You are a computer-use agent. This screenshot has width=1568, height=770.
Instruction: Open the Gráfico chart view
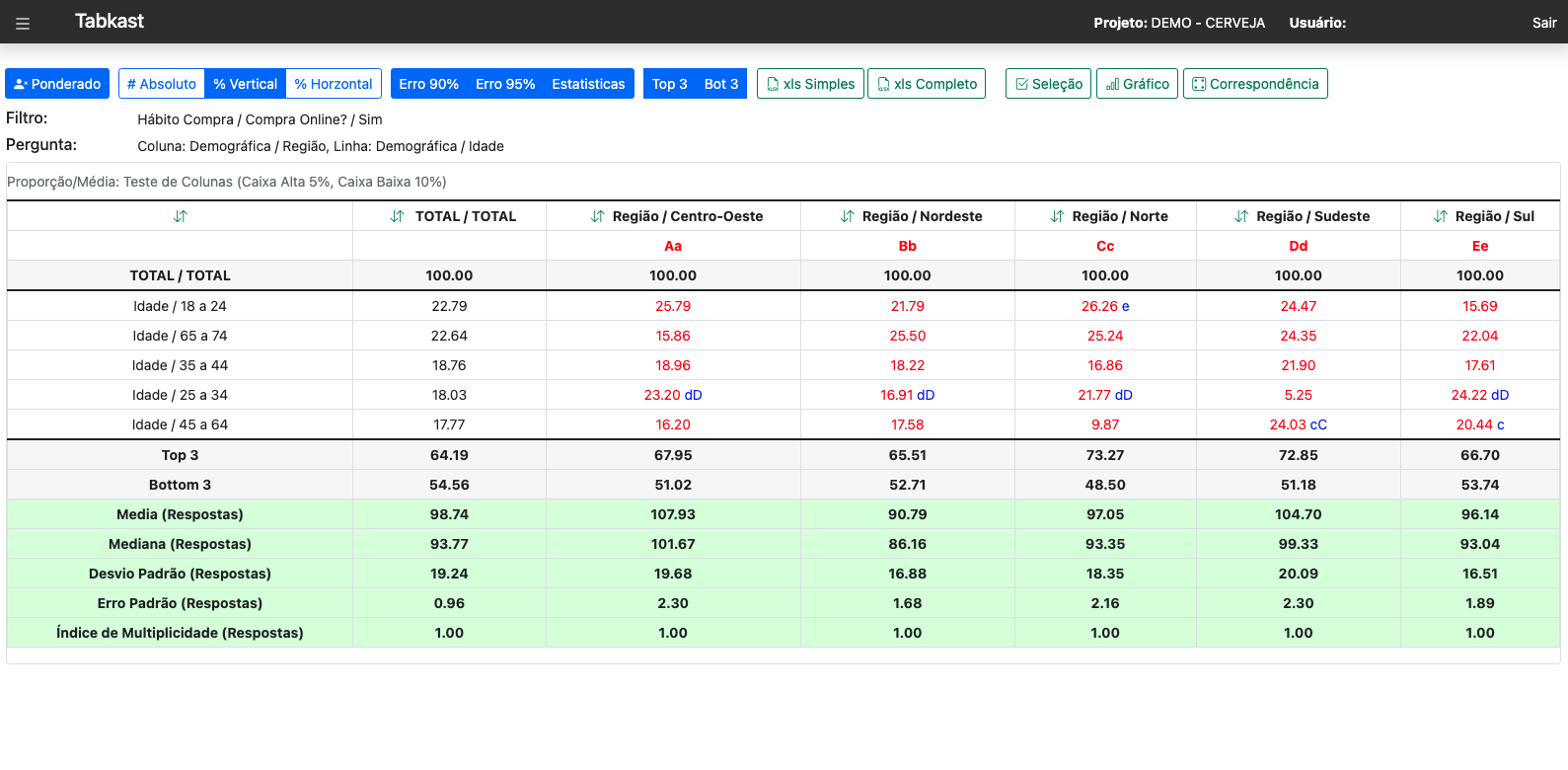[x=1137, y=84]
